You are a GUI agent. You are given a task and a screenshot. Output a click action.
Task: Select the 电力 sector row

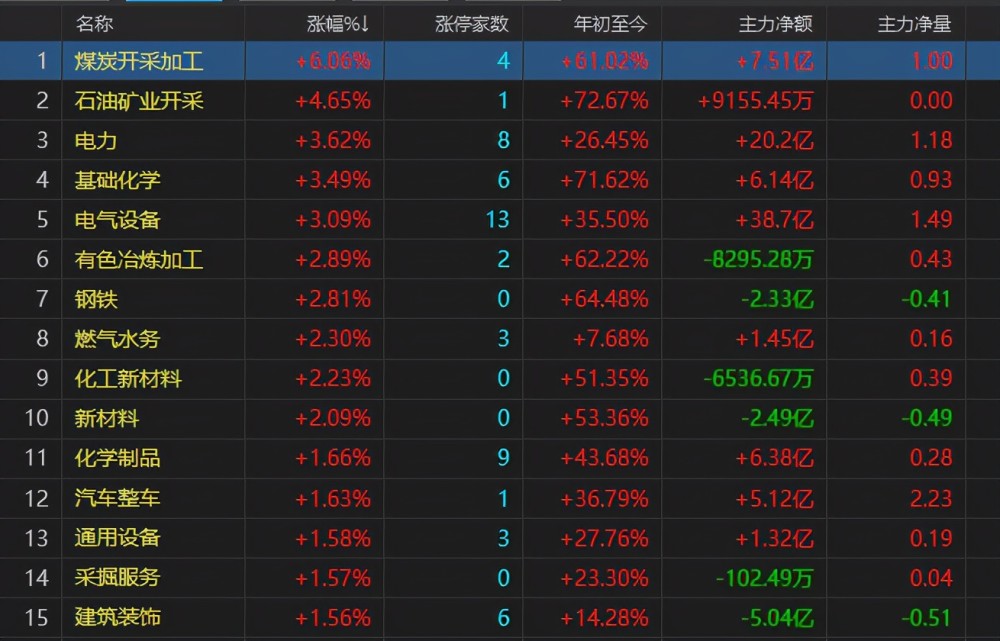coord(96,140)
